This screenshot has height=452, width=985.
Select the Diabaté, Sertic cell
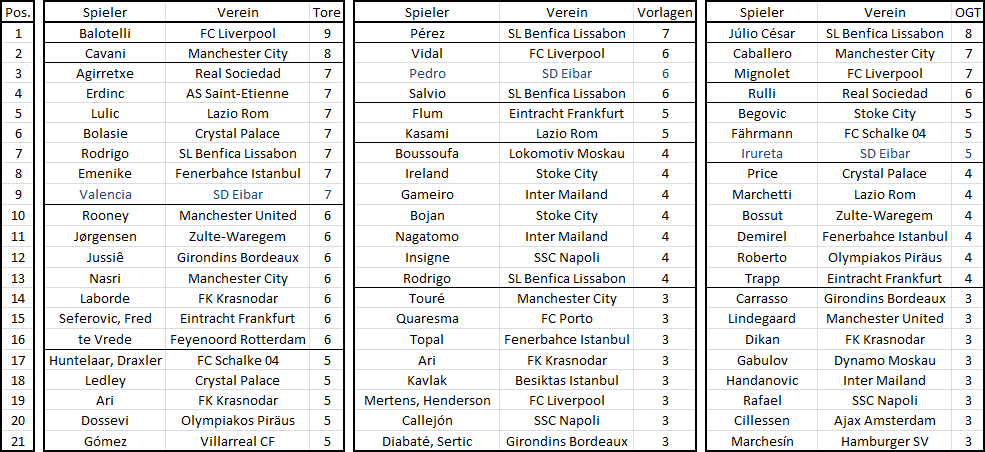tap(427, 441)
